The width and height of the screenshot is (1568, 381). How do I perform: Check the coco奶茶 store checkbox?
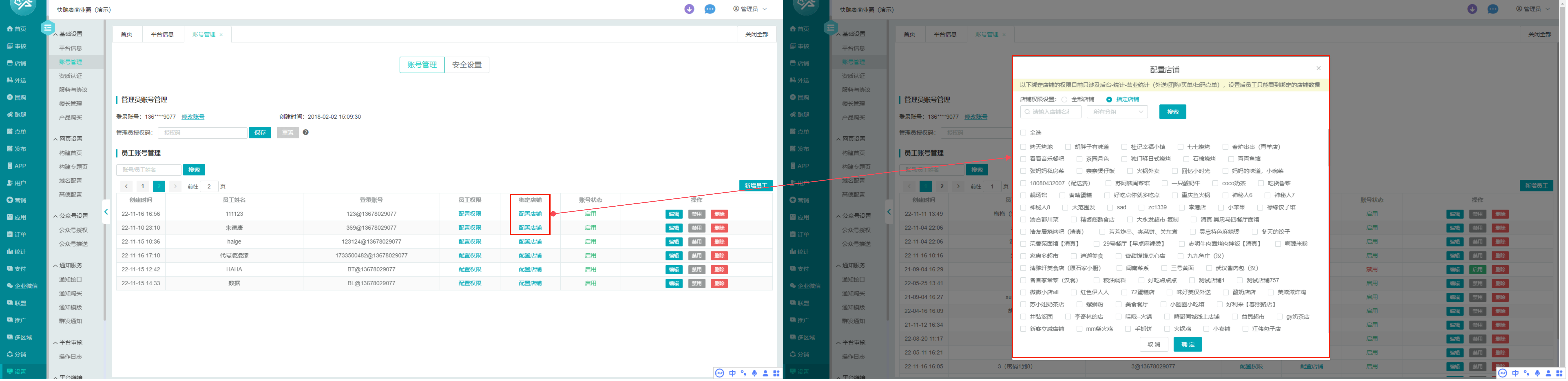pos(1216,183)
